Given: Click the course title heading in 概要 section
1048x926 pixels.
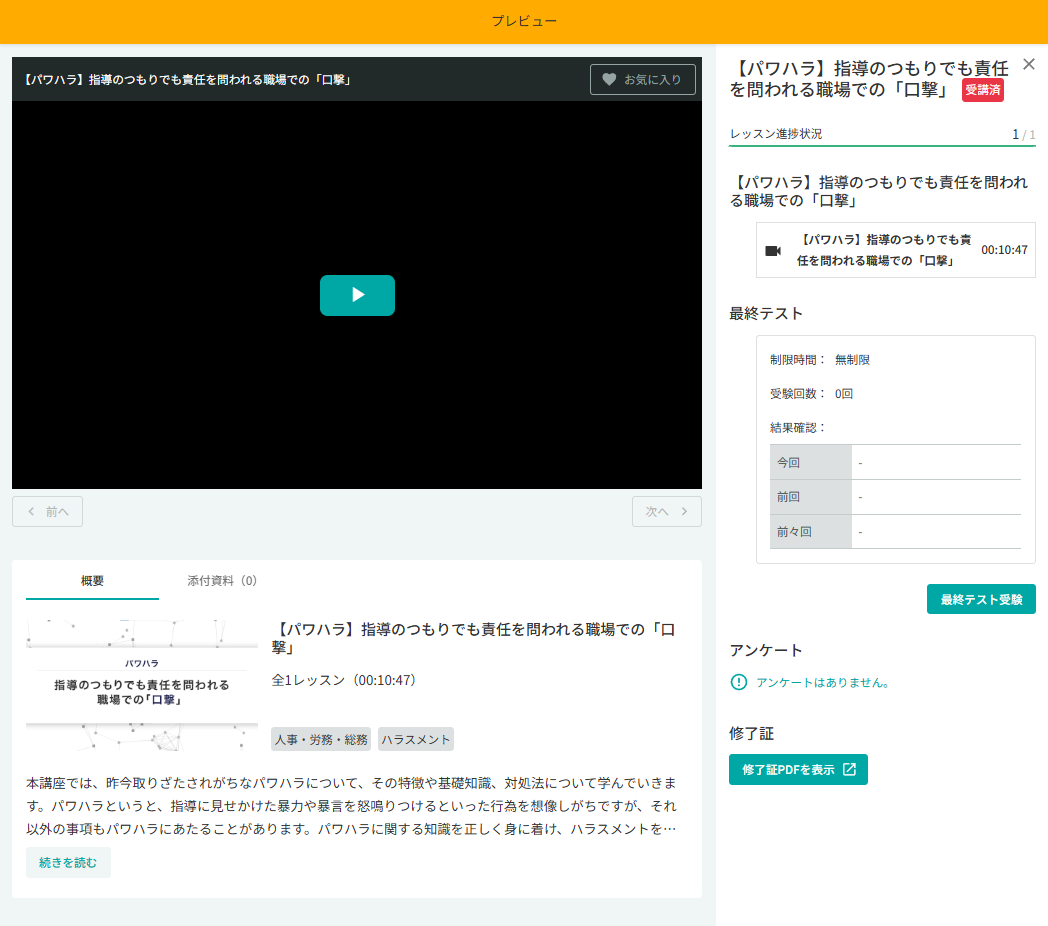Looking at the screenshot, I should (474, 638).
